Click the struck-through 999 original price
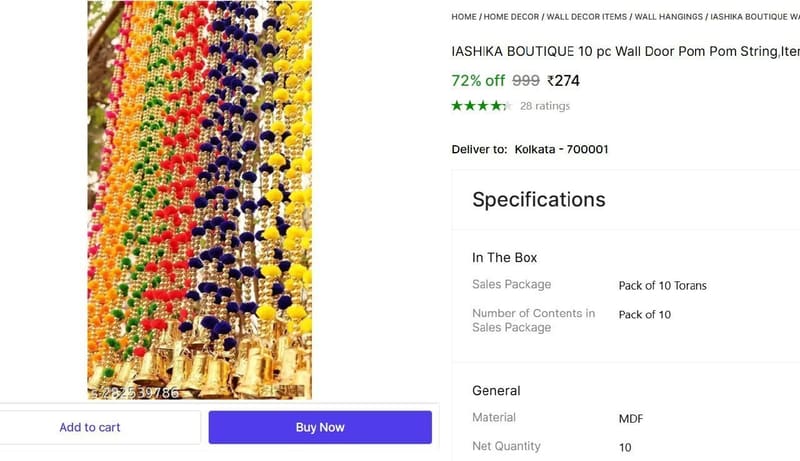 click(x=526, y=81)
